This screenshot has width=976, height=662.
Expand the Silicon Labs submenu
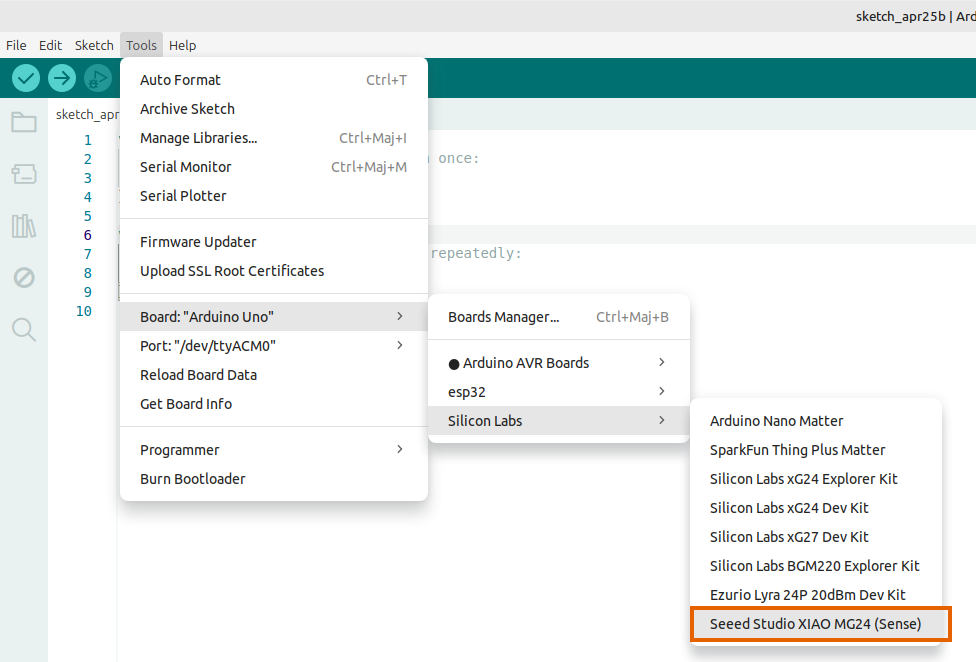(559, 421)
